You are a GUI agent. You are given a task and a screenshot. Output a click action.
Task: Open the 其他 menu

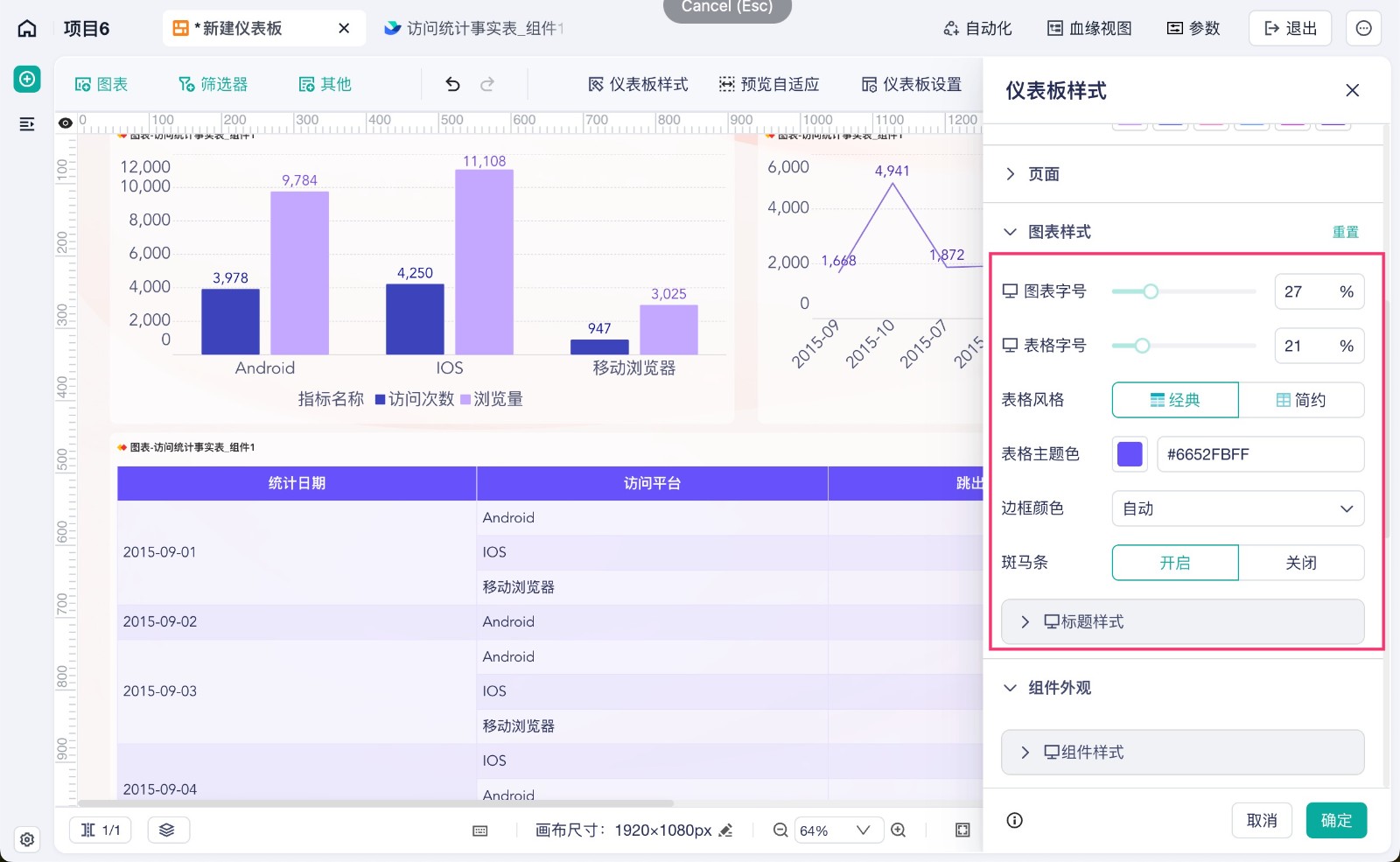click(x=325, y=84)
